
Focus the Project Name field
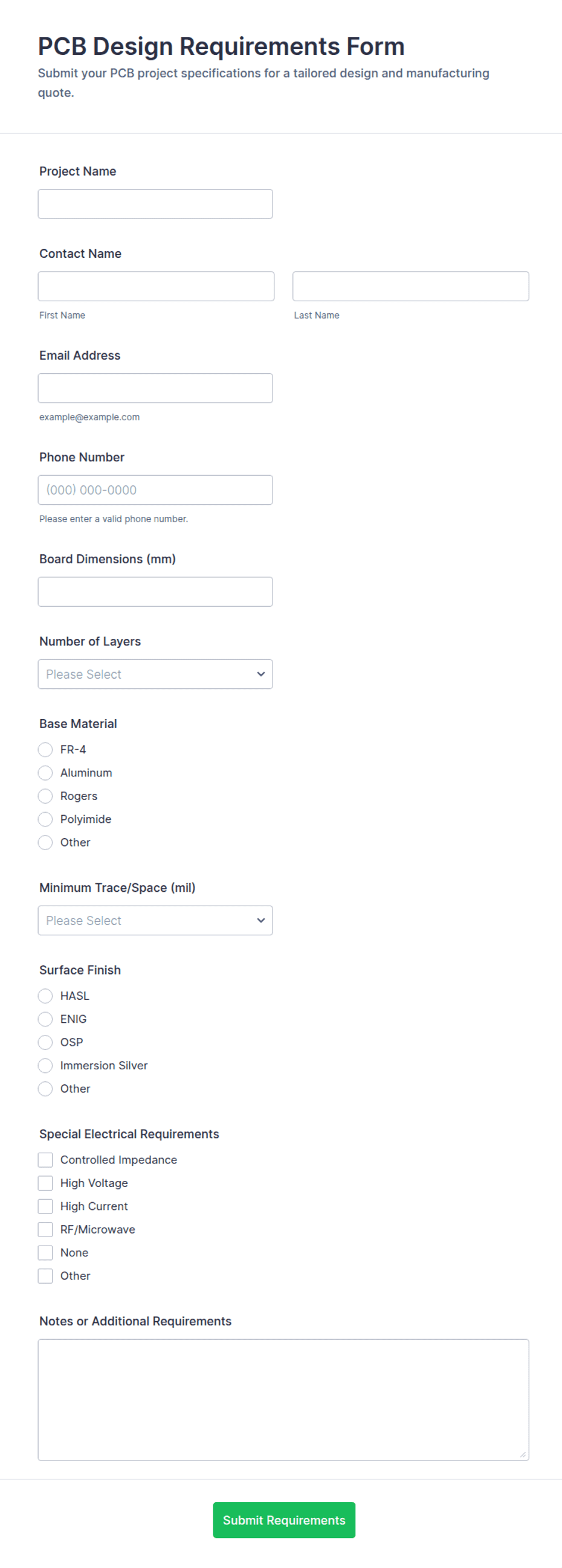click(155, 203)
